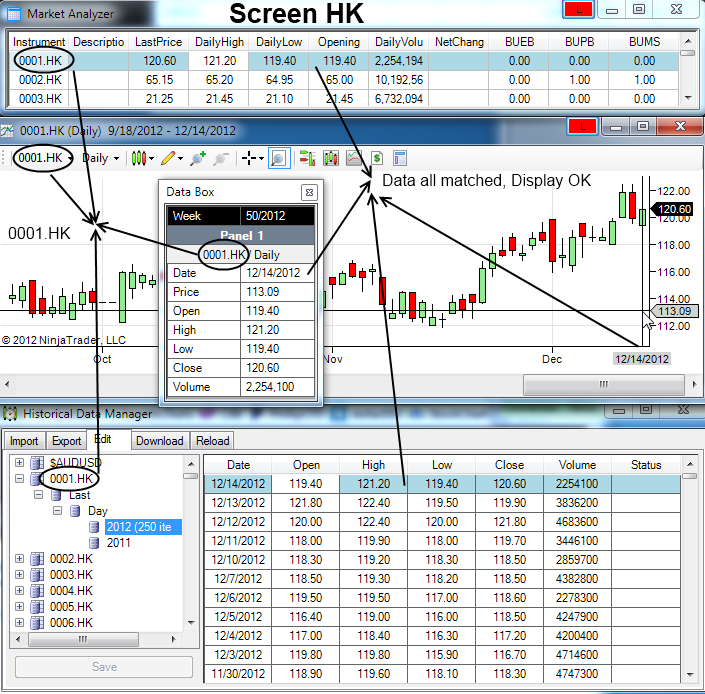The width and height of the screenshot is (705, 694).
Task: Open the chart Properties icon
Action: pos(400,158)
